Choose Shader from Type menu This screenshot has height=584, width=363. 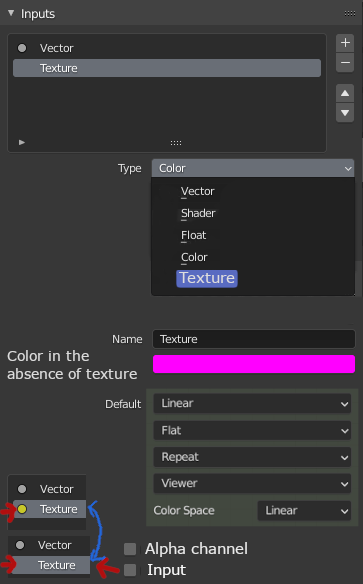tap(198, 213)
